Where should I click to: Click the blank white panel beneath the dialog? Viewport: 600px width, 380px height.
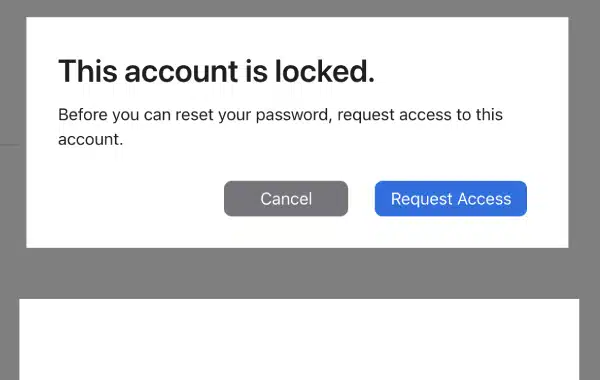tap(299, 339)
